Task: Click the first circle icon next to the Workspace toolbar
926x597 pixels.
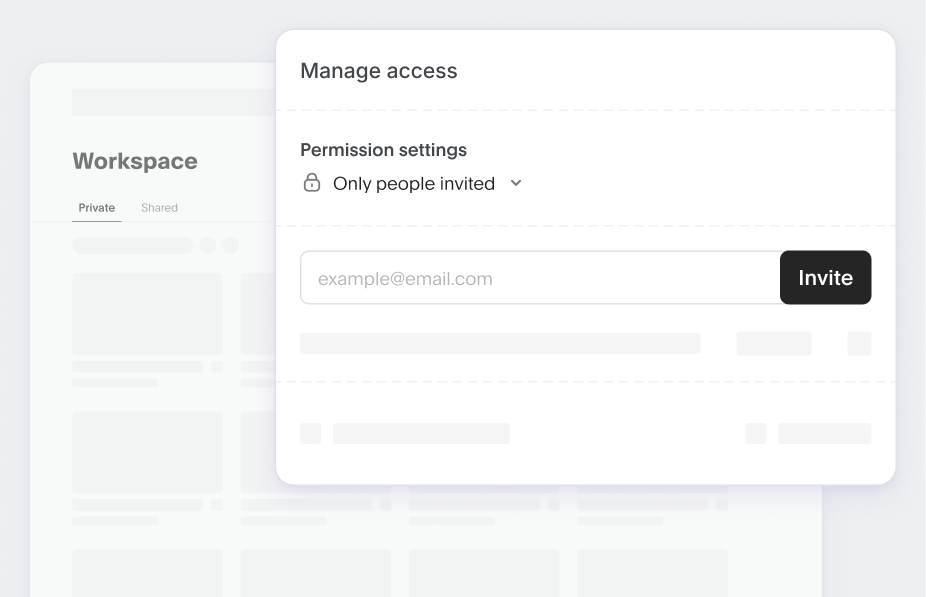Action: tap(207, 244)
